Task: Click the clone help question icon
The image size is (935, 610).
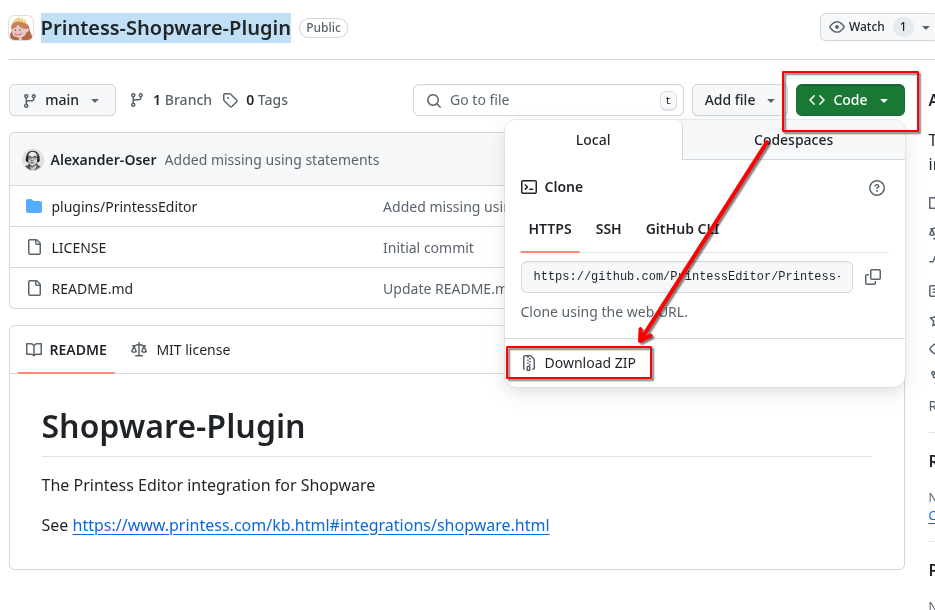Action: tap(877, 188)
